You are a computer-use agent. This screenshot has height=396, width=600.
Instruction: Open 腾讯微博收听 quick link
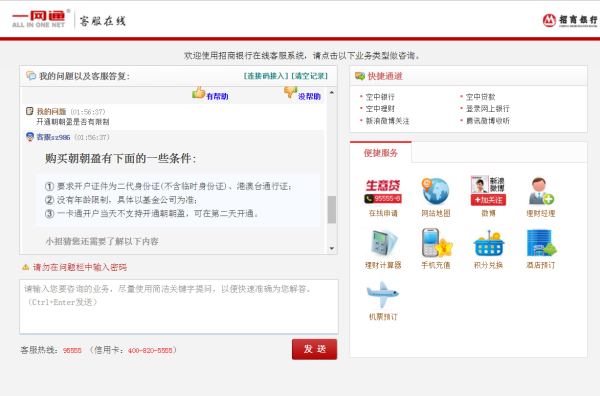coord(488,121)
